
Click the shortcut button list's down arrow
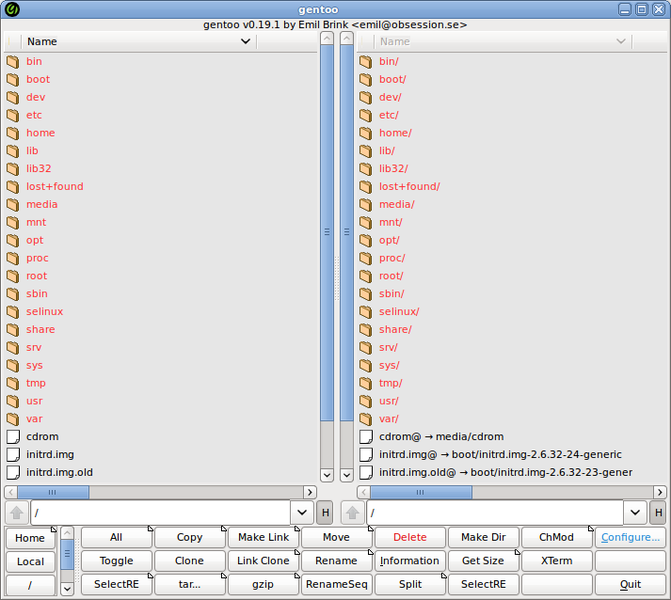[67, 588]
